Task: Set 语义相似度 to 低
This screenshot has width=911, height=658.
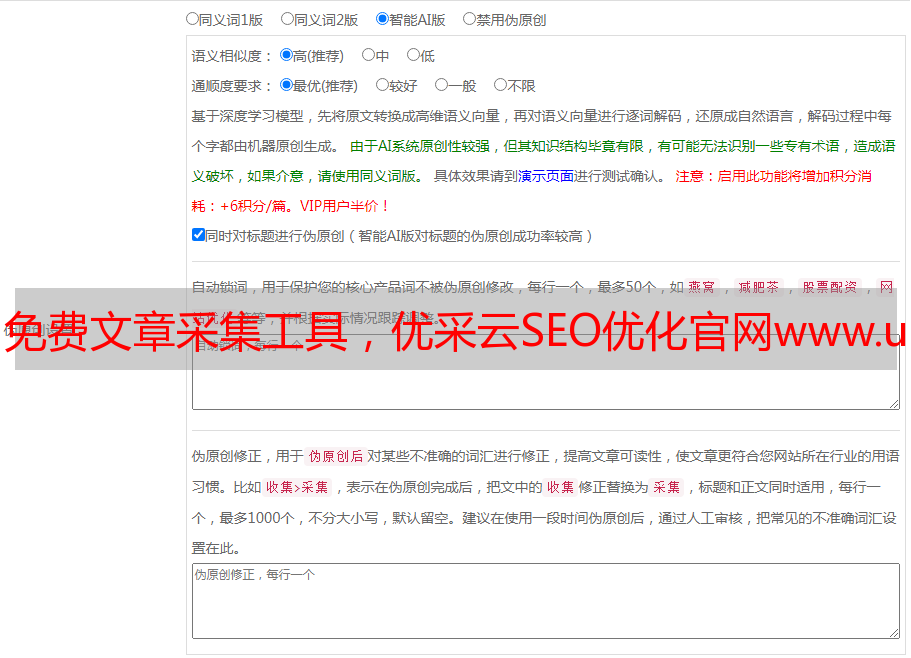Action: click(x=413, y=55)
